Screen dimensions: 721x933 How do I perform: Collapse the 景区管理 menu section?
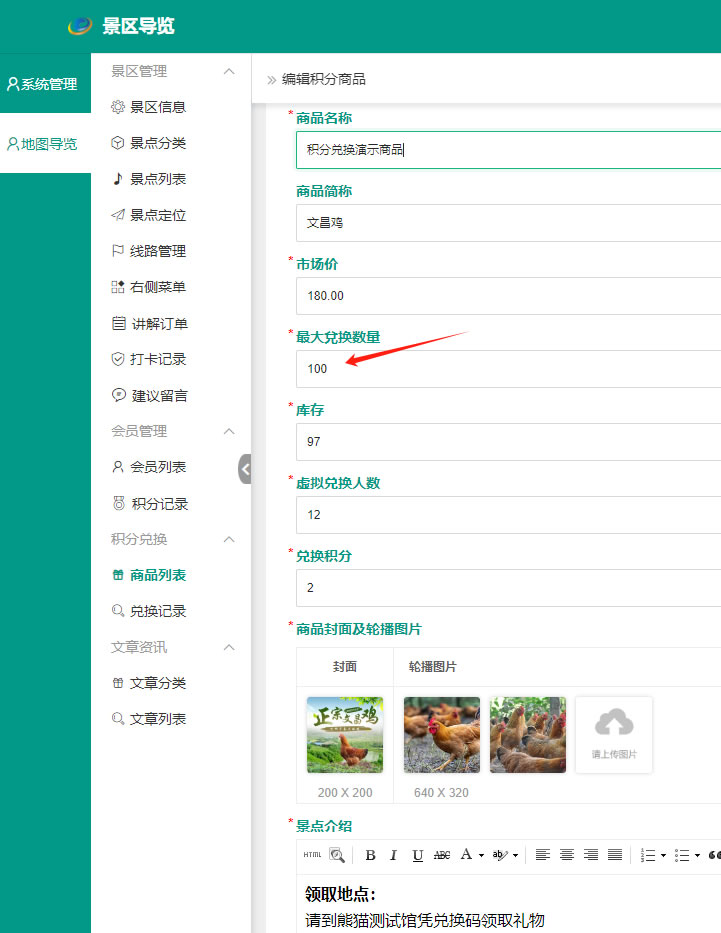[229, 71]
